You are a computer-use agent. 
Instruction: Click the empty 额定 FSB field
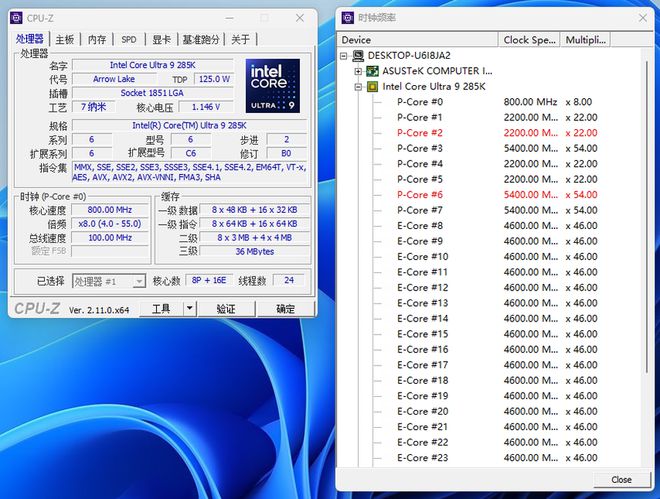tap(110, 252)
